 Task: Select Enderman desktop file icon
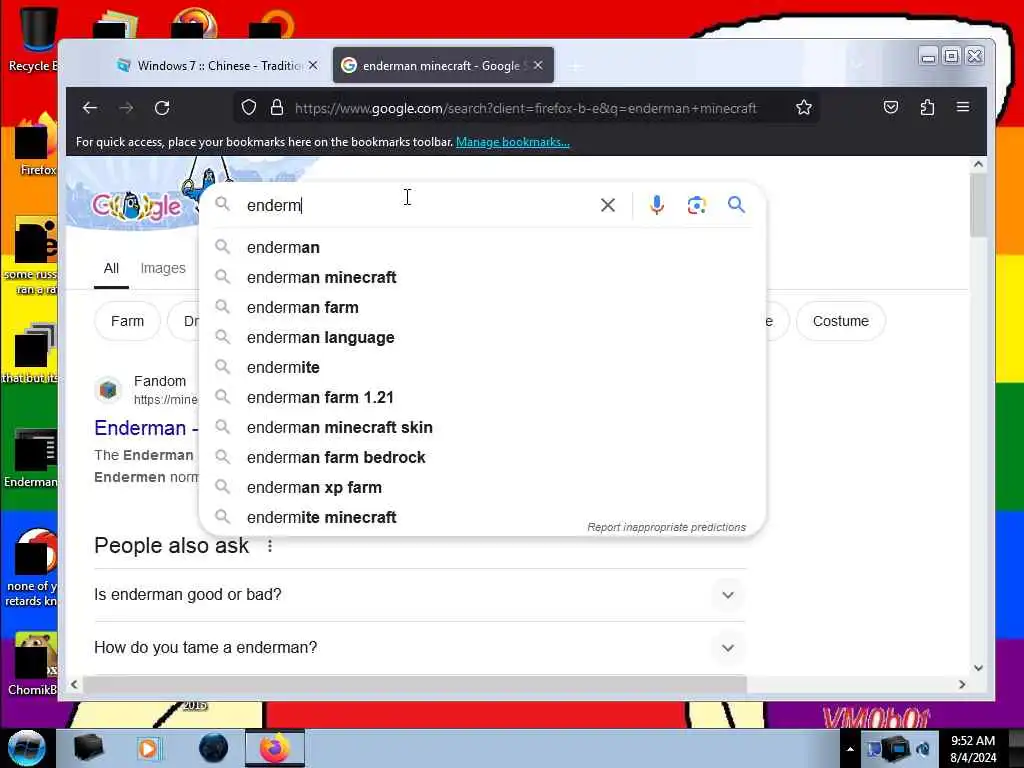(33, 458)
